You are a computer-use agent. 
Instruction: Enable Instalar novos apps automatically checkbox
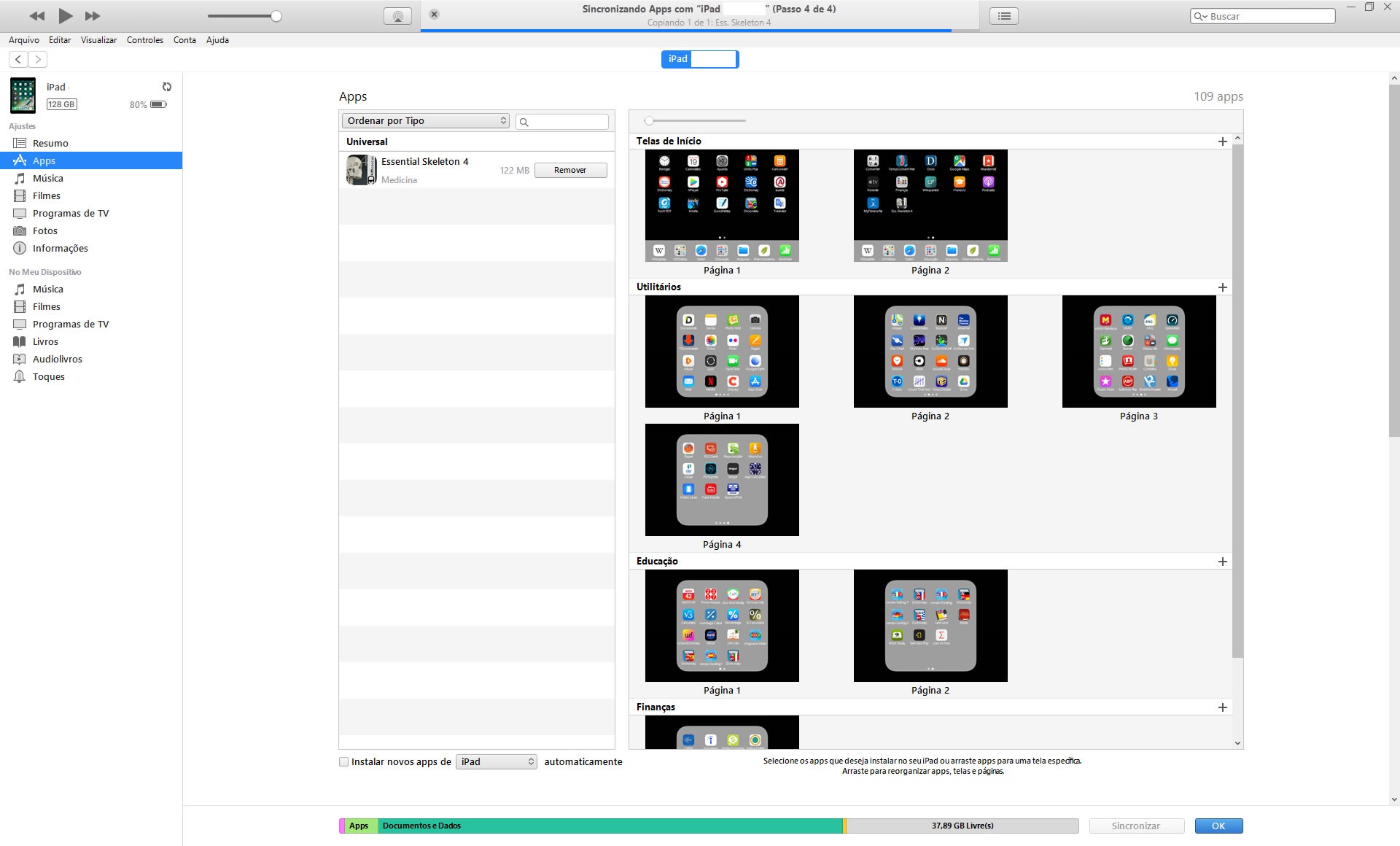[344, 761]
